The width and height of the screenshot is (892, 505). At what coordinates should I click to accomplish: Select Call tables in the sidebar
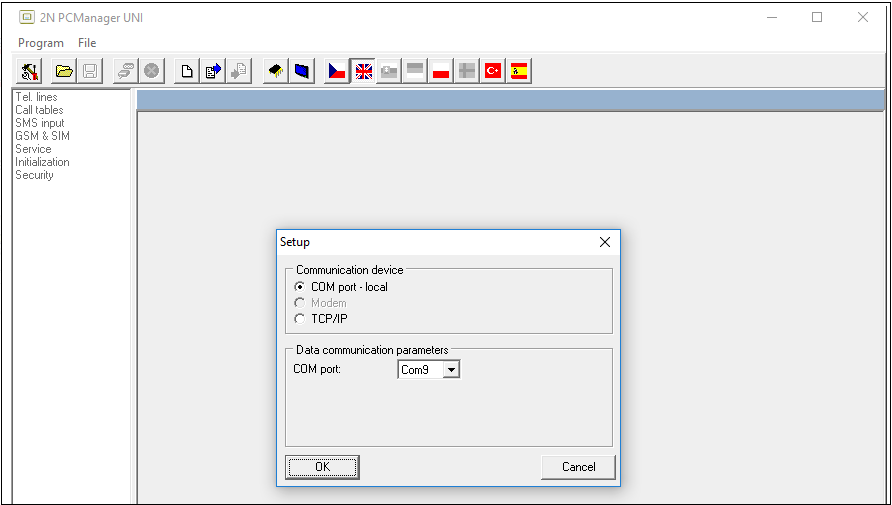pyautogui.click(x=39, y=110)
